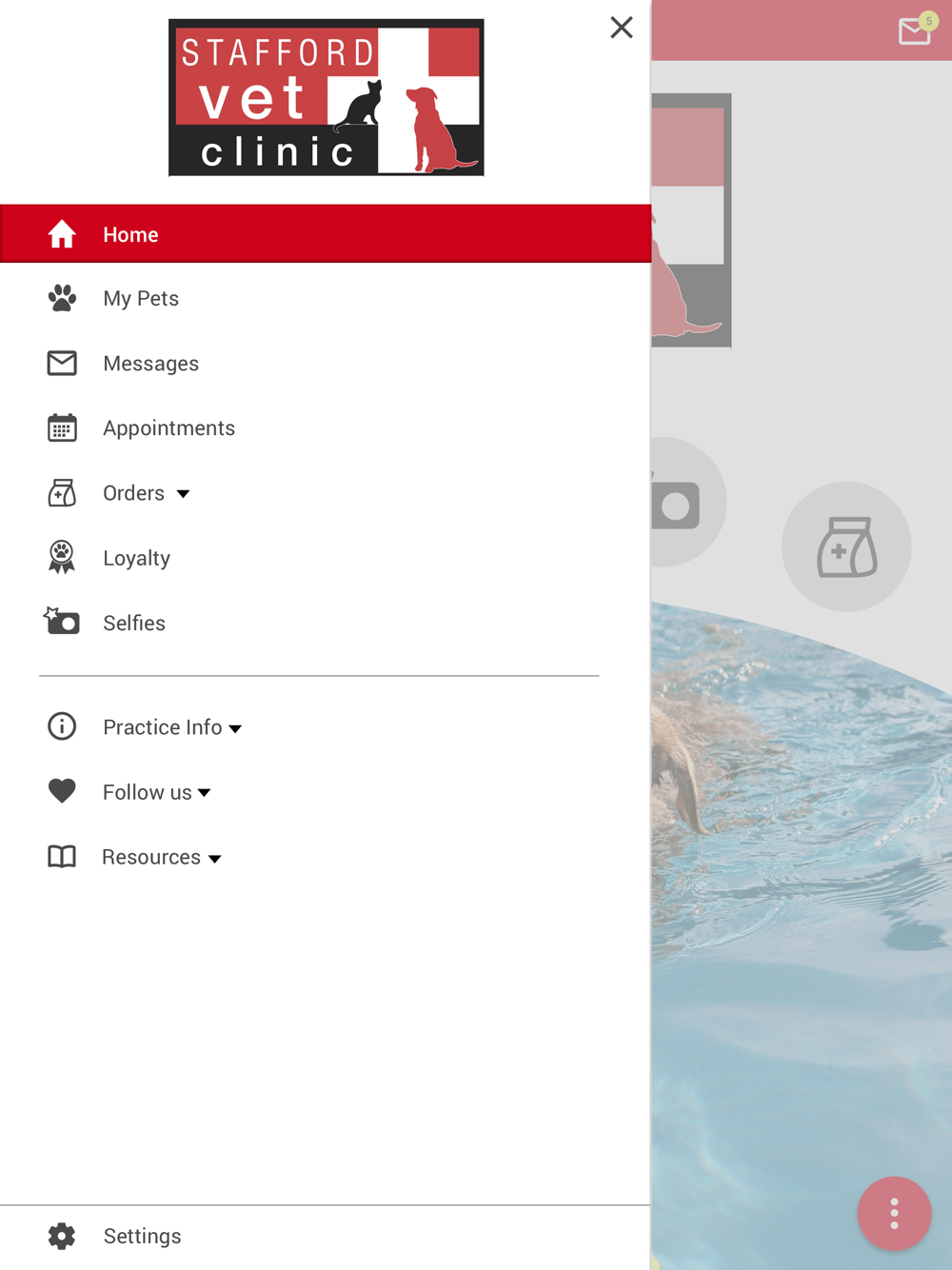952x1270 pixels.
Task: Tap the round medicine order button behind drawer
Action: (846, 546)
